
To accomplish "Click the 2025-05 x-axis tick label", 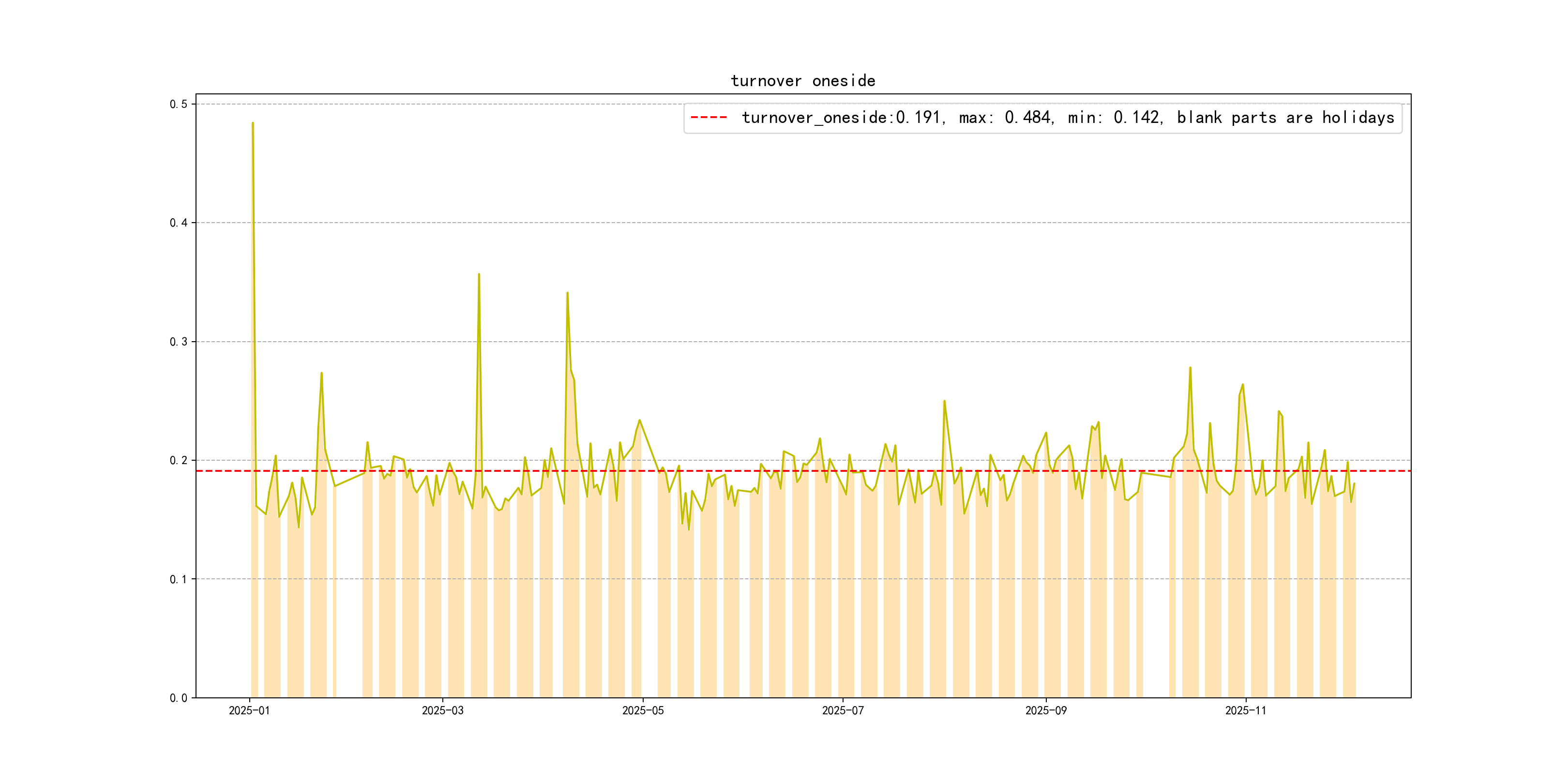I will [643, 710].
